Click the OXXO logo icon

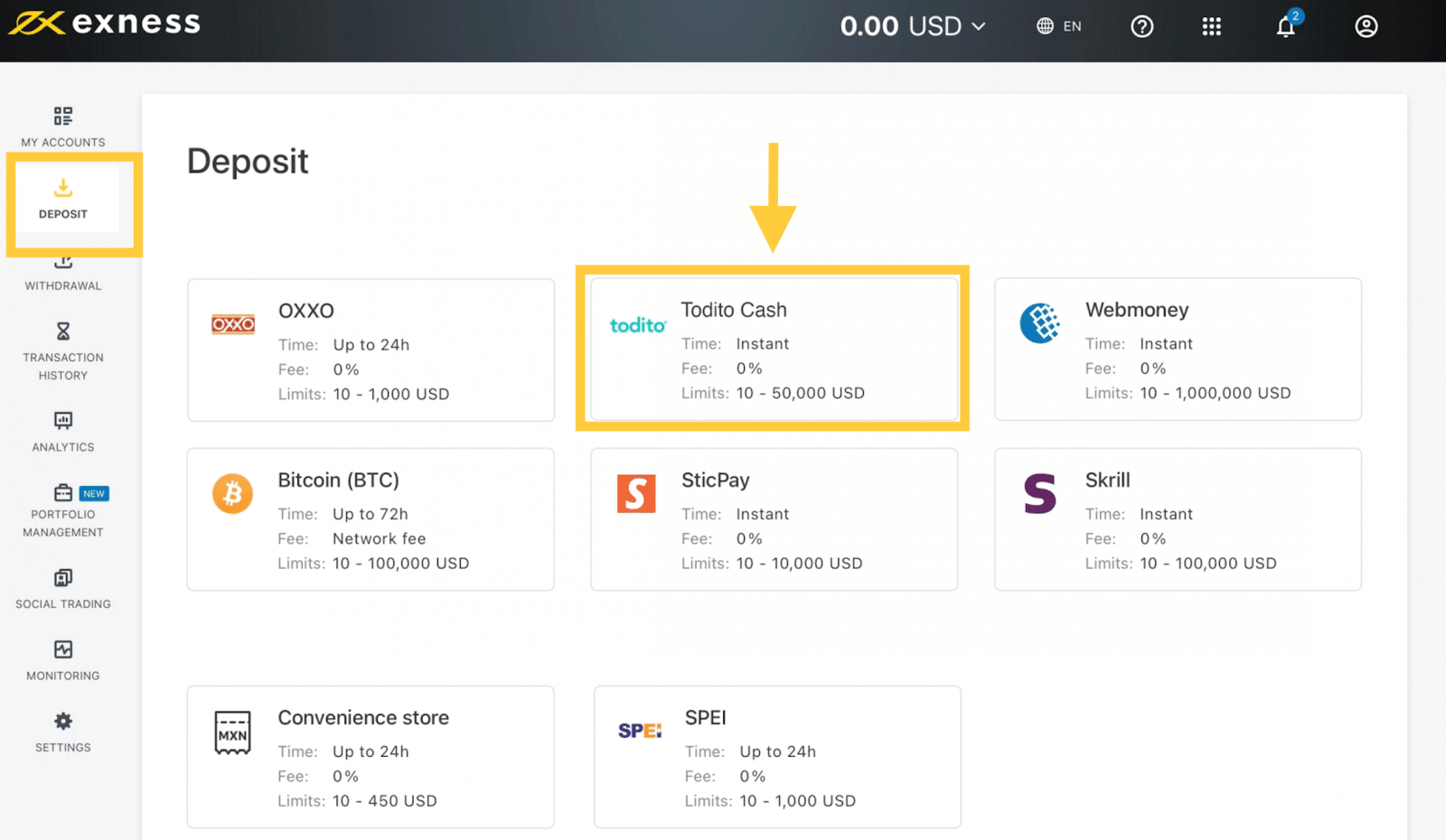tap(233, 324)
